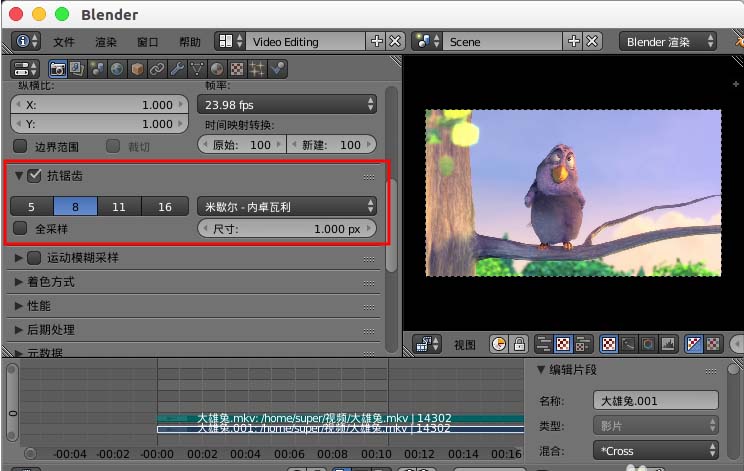Show Color and Alpha channels
Image resolution: width=744 pixels, height=471 pixels.
click(x=694, y=344)
